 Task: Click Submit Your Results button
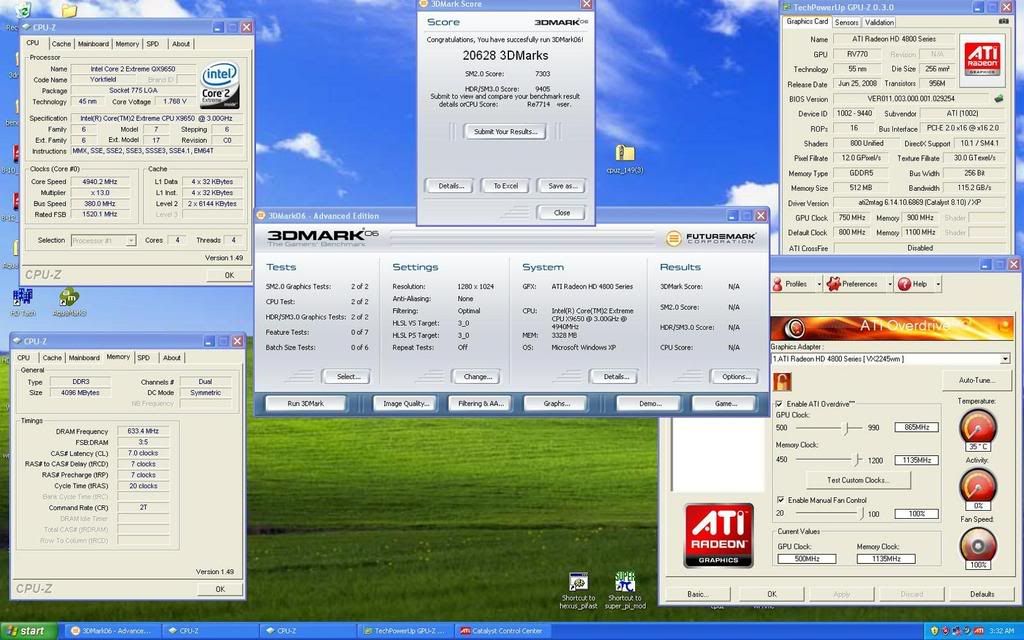point(505,131)
